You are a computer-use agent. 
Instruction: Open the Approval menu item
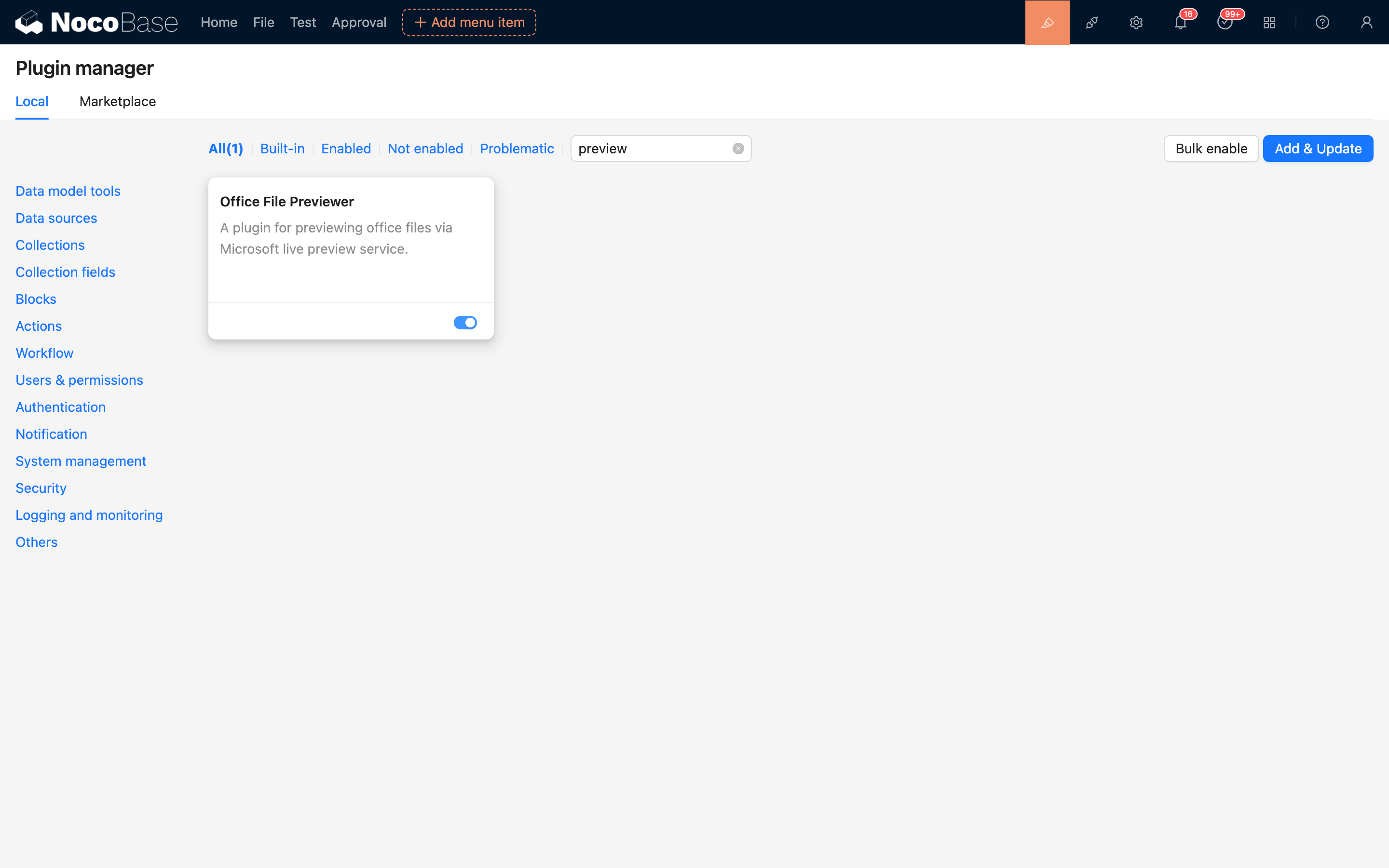point(359,22)
